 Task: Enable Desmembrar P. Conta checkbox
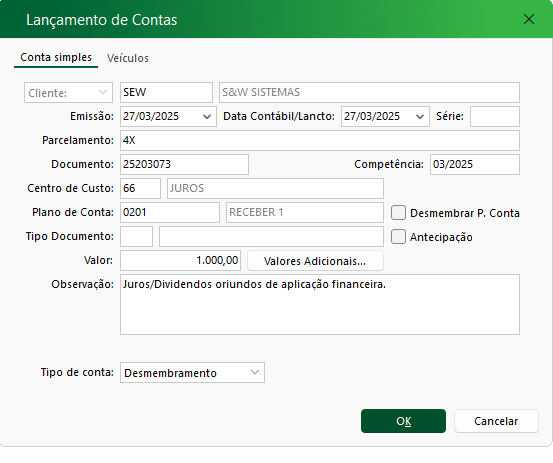pyautogui.click(x=399, y=213)
